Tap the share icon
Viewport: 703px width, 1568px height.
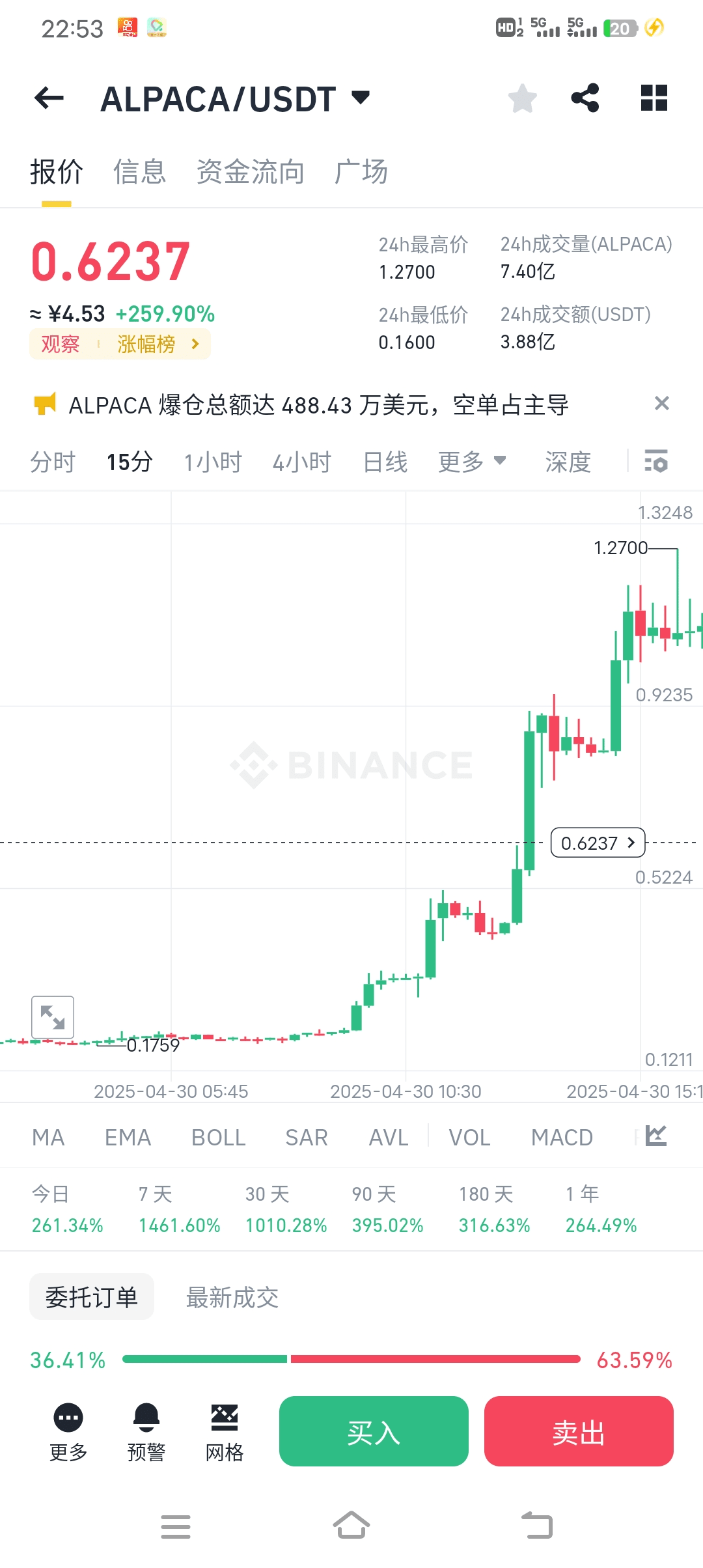(585, 98)
